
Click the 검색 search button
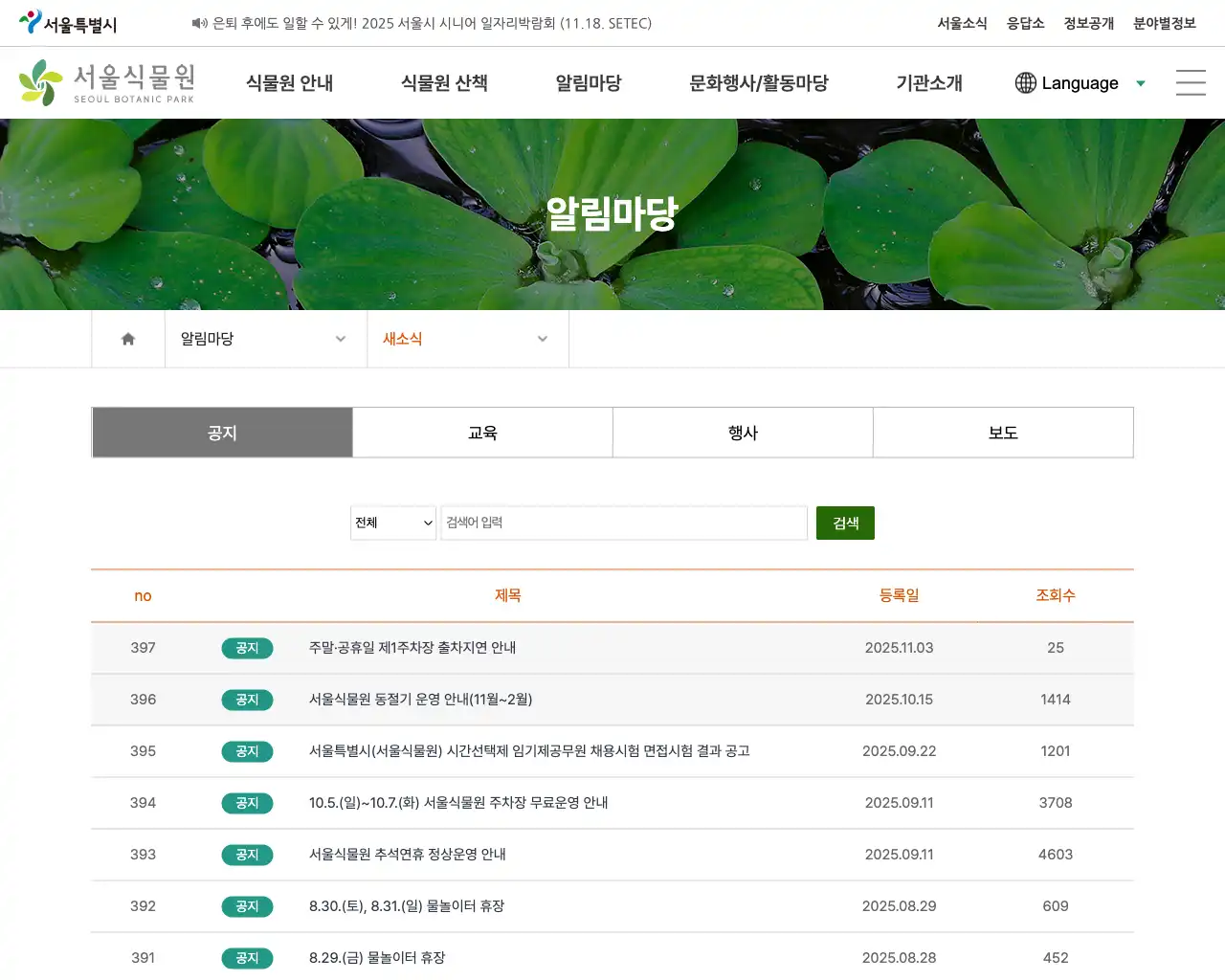point(845,523)
